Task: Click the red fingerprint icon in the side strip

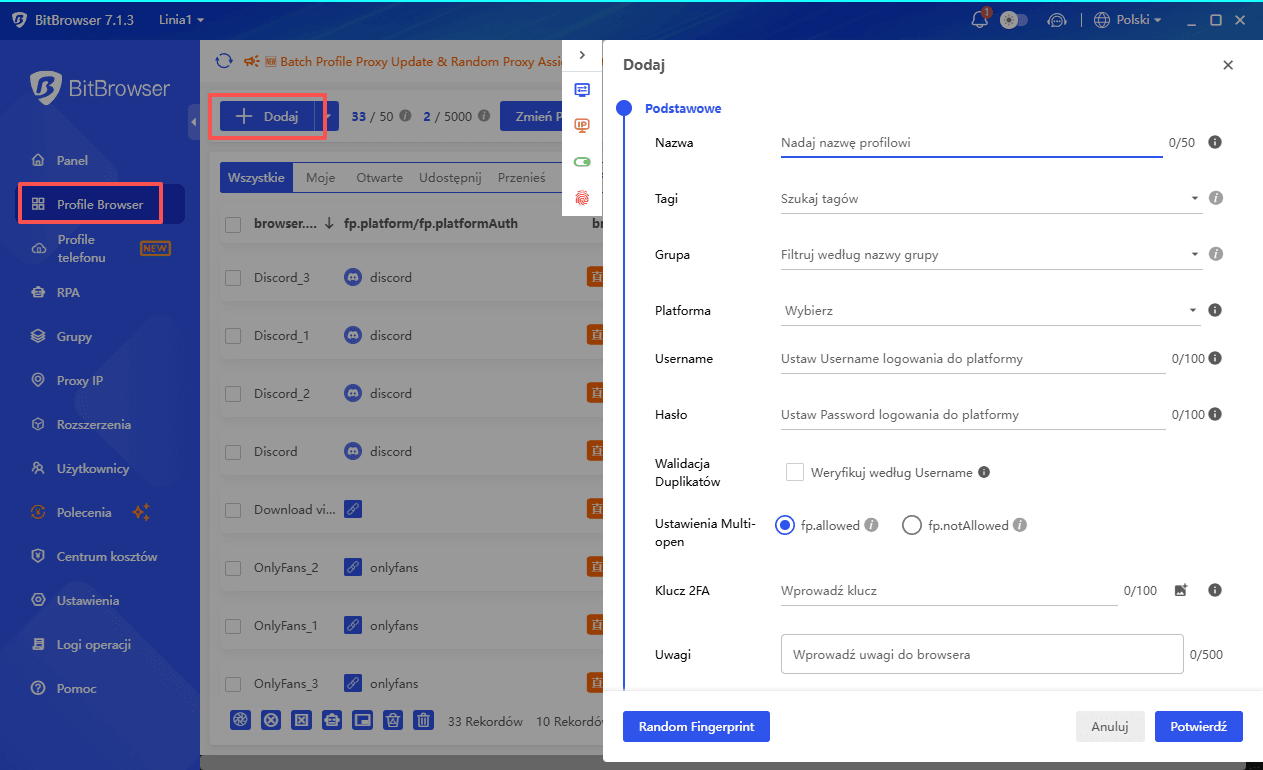Action: click(x=582, y=198)
